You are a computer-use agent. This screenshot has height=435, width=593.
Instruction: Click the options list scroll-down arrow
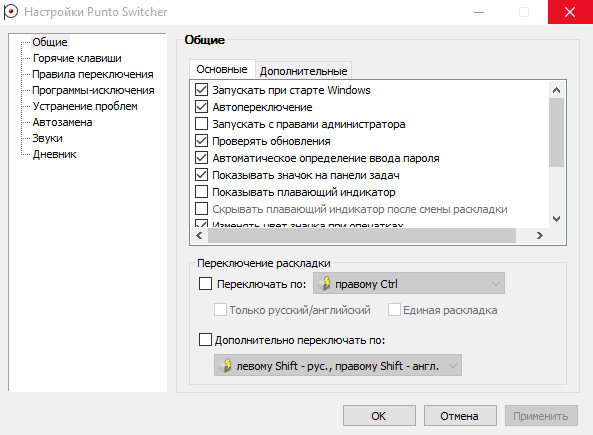556,219
